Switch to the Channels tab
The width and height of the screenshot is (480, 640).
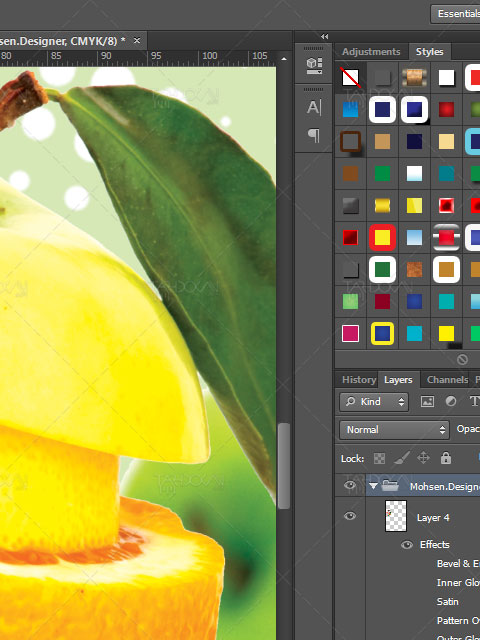coord(447,380)
